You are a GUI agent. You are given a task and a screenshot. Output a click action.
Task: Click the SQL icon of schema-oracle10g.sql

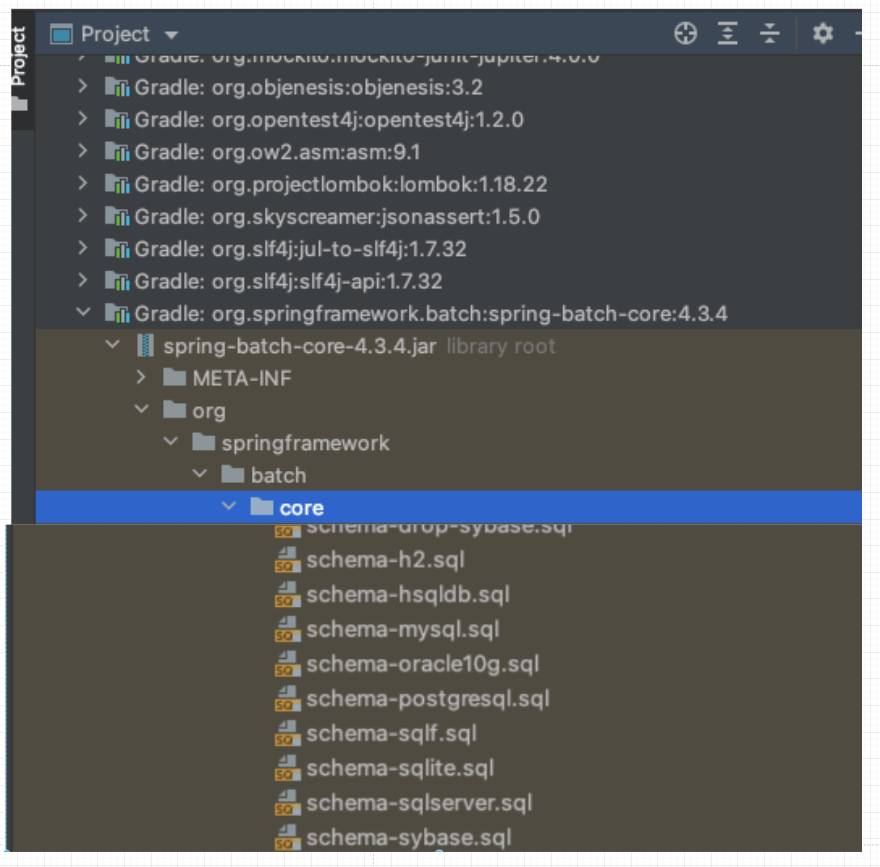tap(287, 664)
